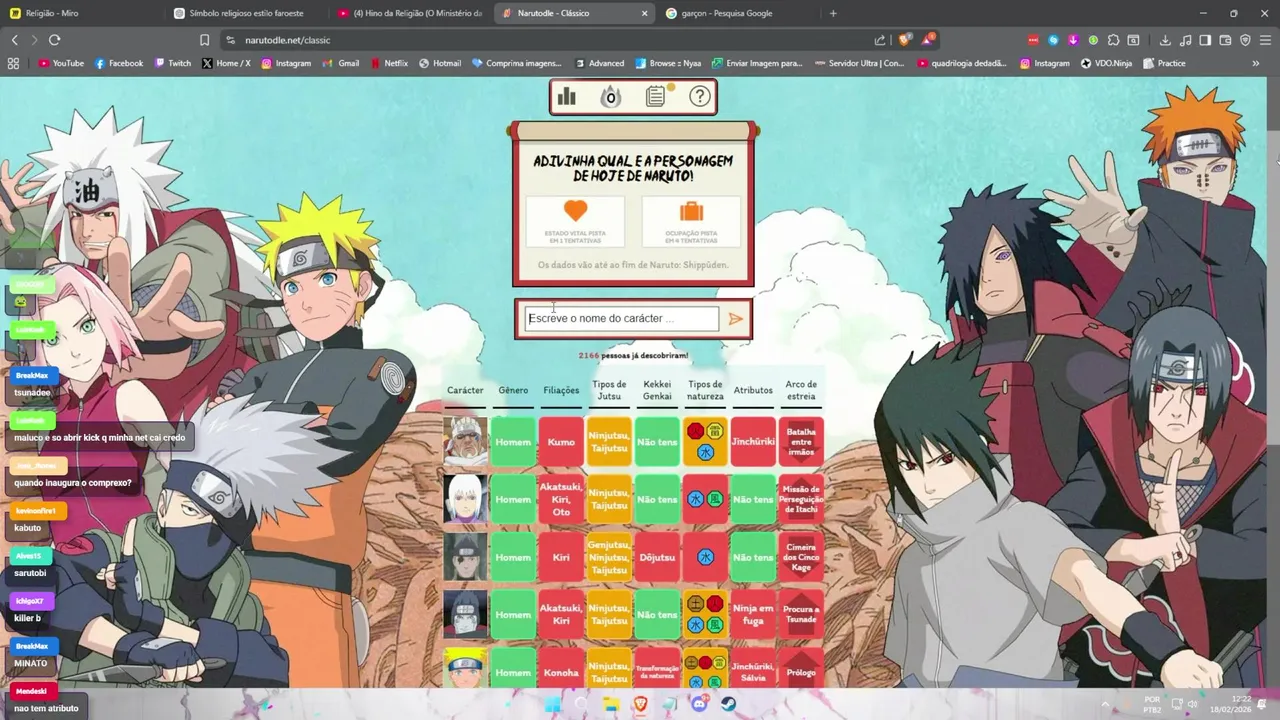Click Naruto portrait in last guess row
1280x720 pixels.
click(x=465, y=668)
